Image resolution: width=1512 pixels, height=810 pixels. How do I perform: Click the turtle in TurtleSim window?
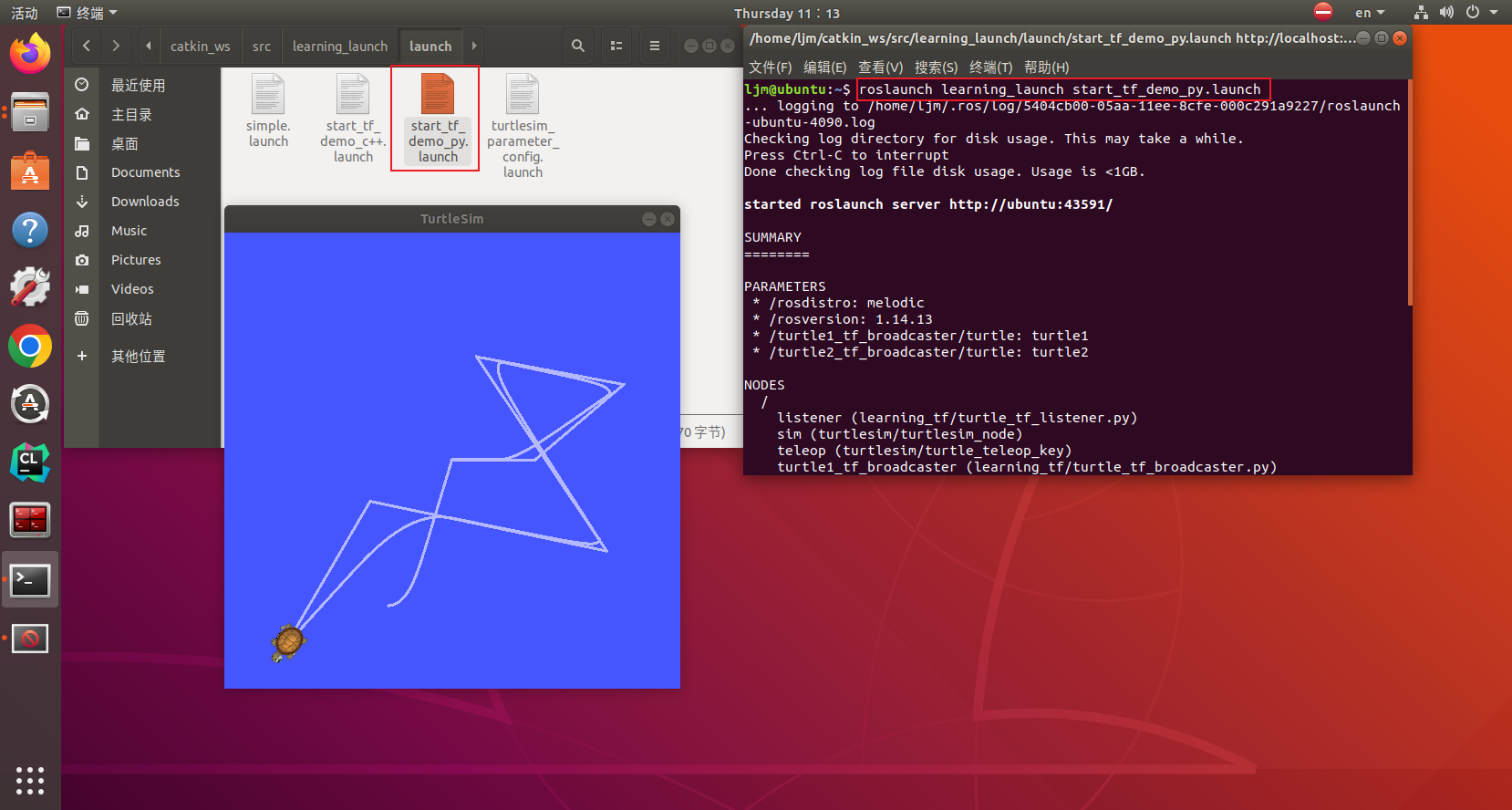[289, 643]
